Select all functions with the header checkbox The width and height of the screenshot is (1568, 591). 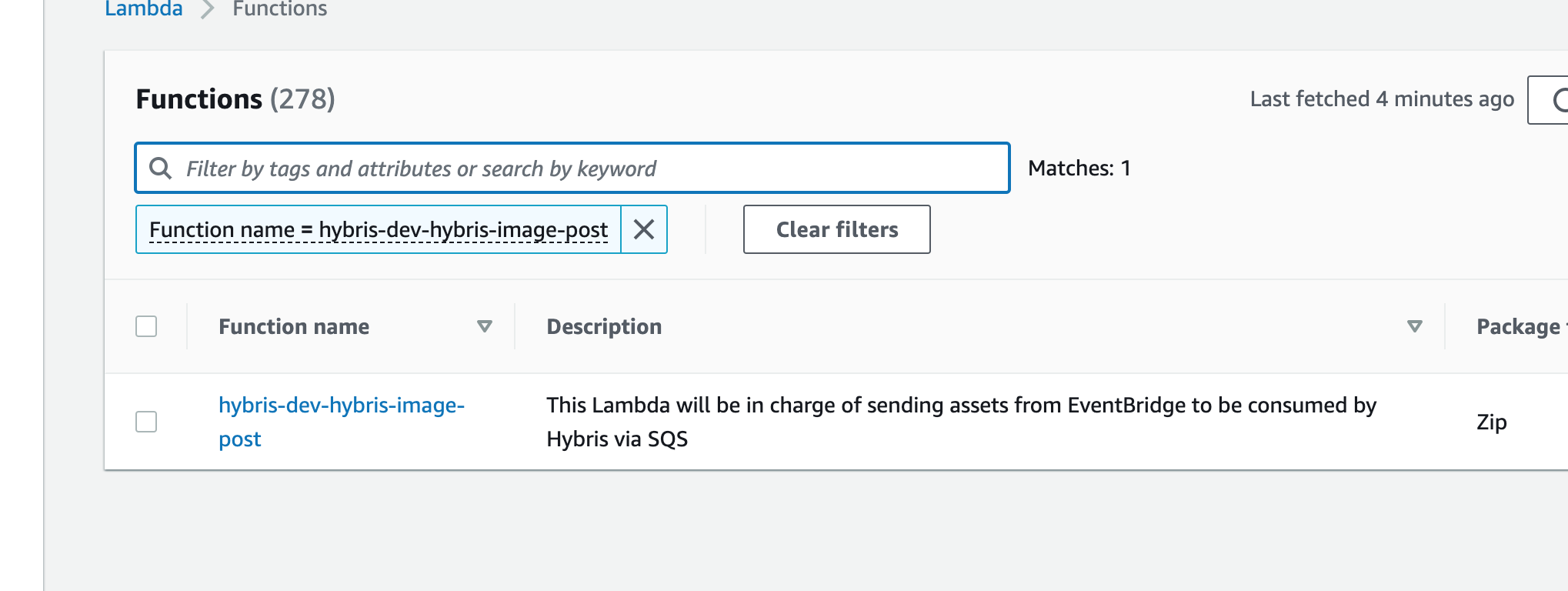point(146,326)
